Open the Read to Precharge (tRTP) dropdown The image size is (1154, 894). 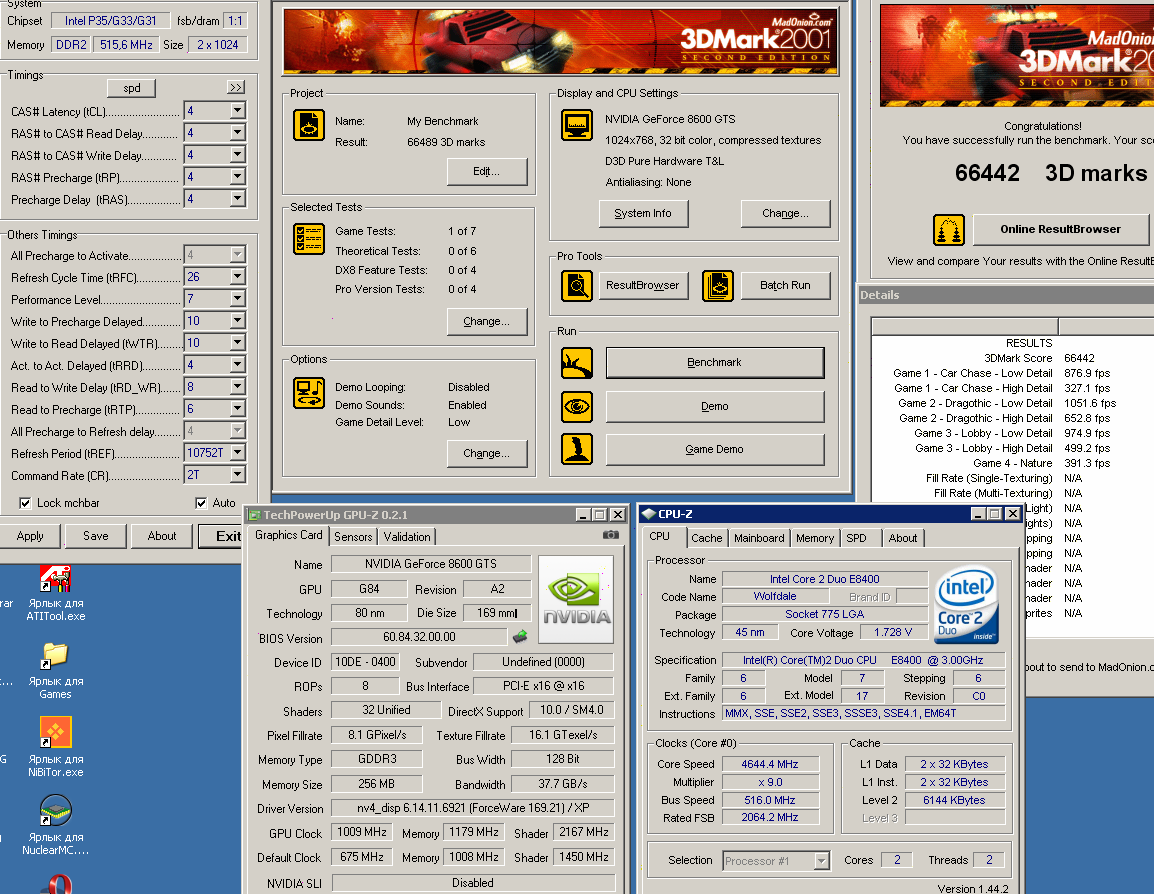237,408
